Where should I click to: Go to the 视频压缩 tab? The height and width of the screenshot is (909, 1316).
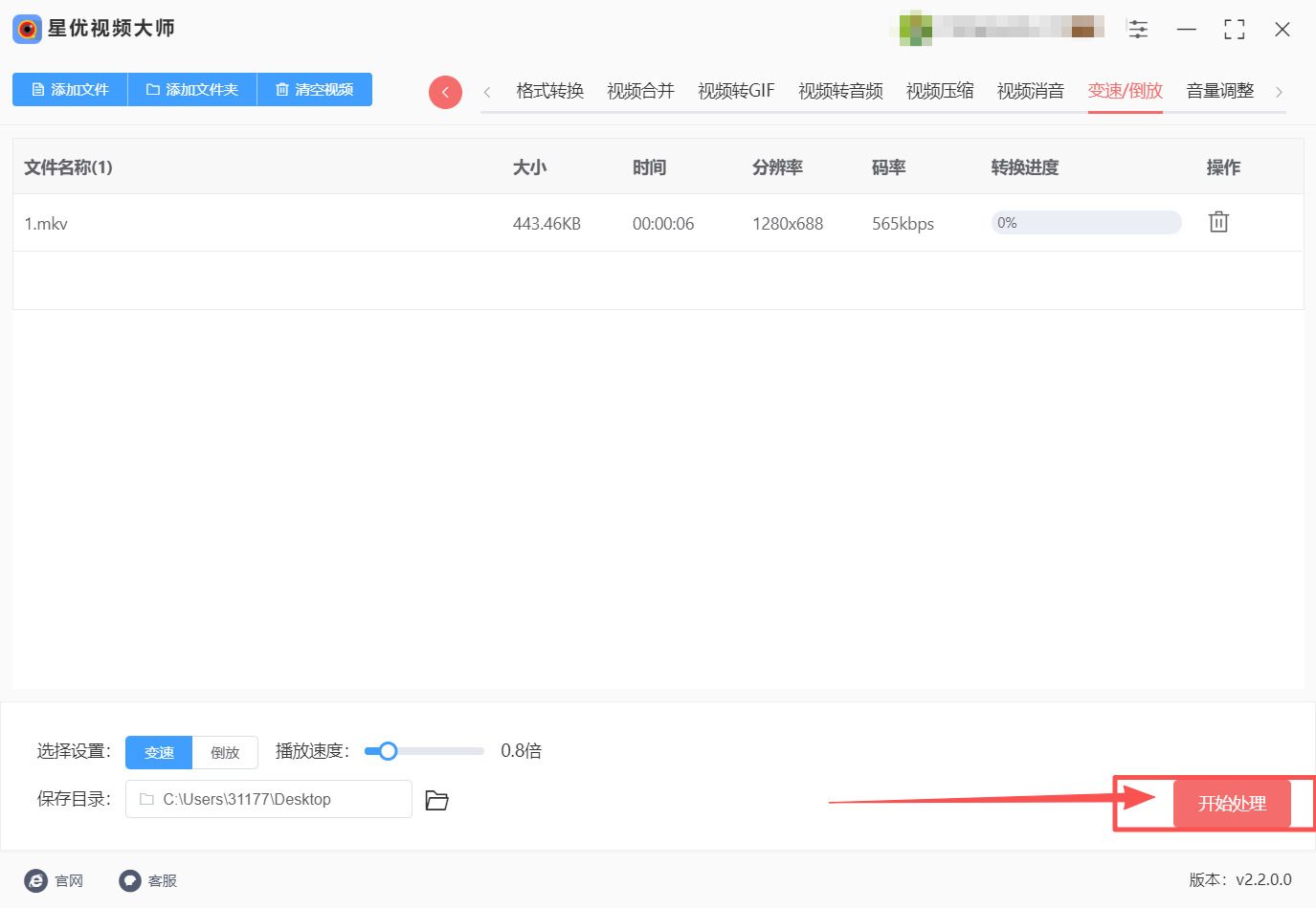pyautogui.click(x=939, y=91)
